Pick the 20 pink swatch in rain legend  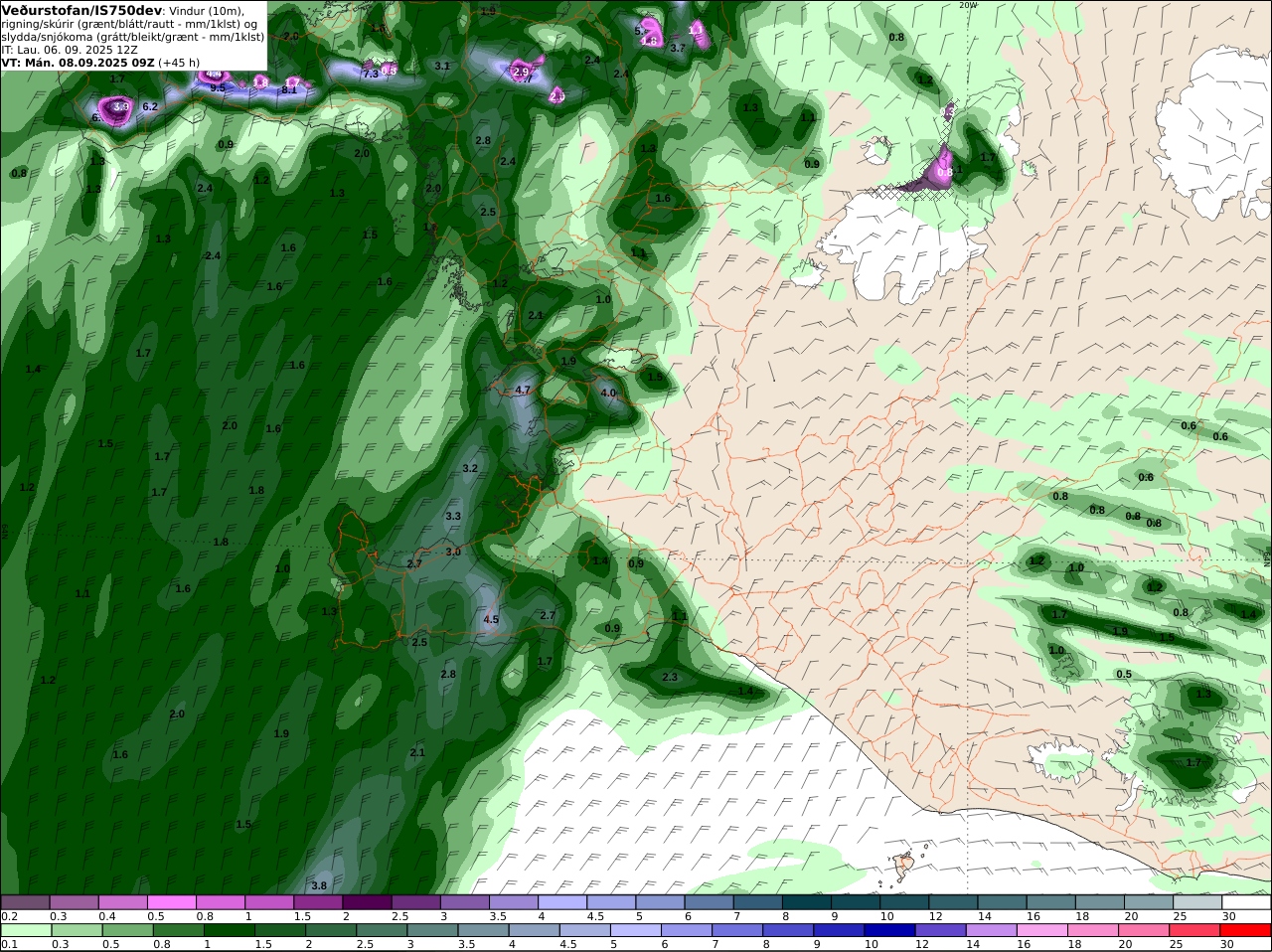1143,931
